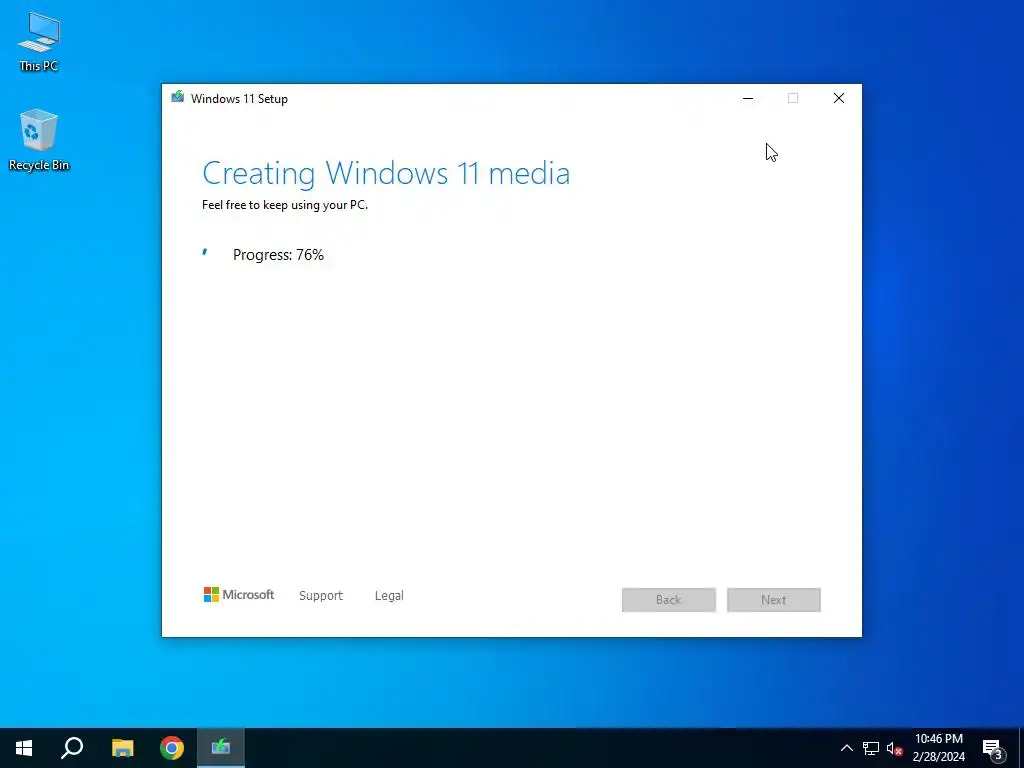
Task: Click the muted volume tray icon
Action: coord(894,748)
